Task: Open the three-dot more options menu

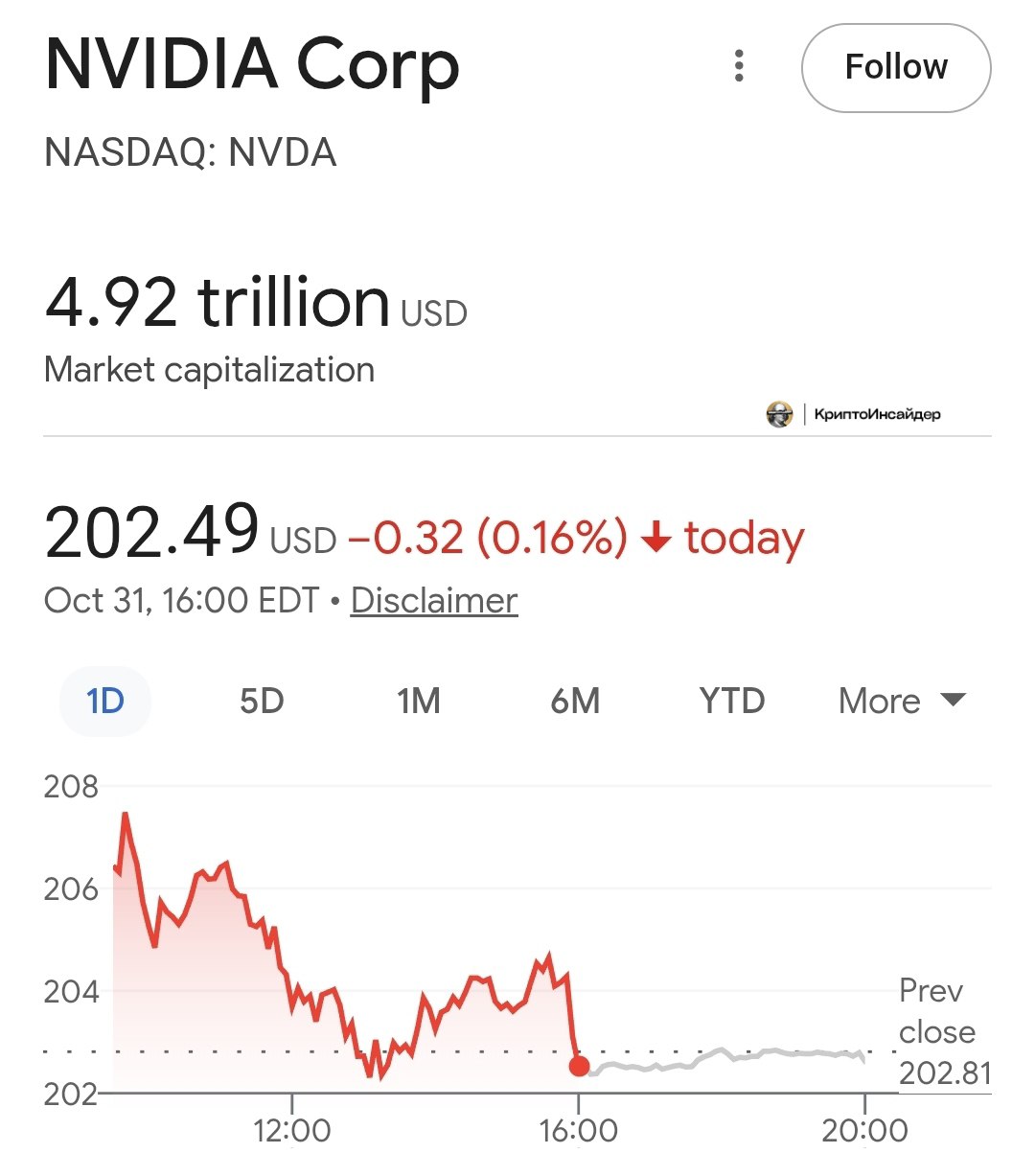Action: coord(739,66)
